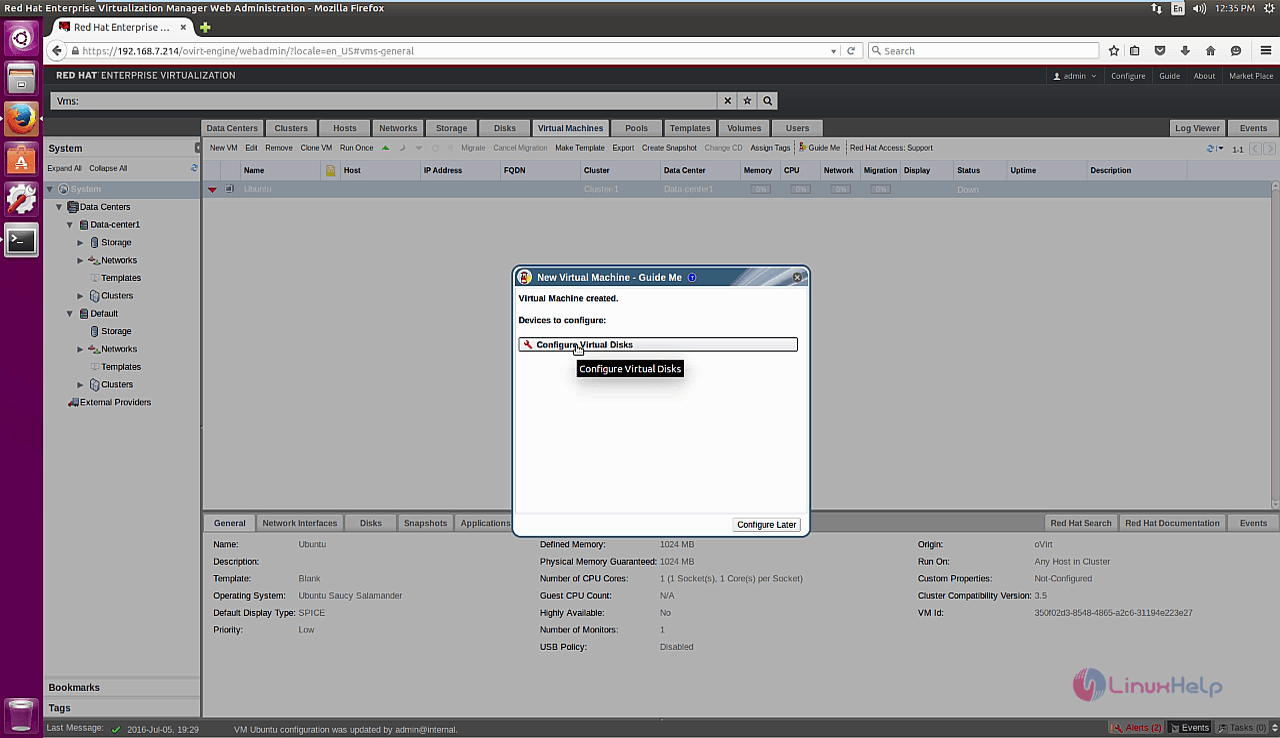This screenshot has width=1280, height=738.
Task: Open the Bookmarks panel header
Action: tap(122, 687)
